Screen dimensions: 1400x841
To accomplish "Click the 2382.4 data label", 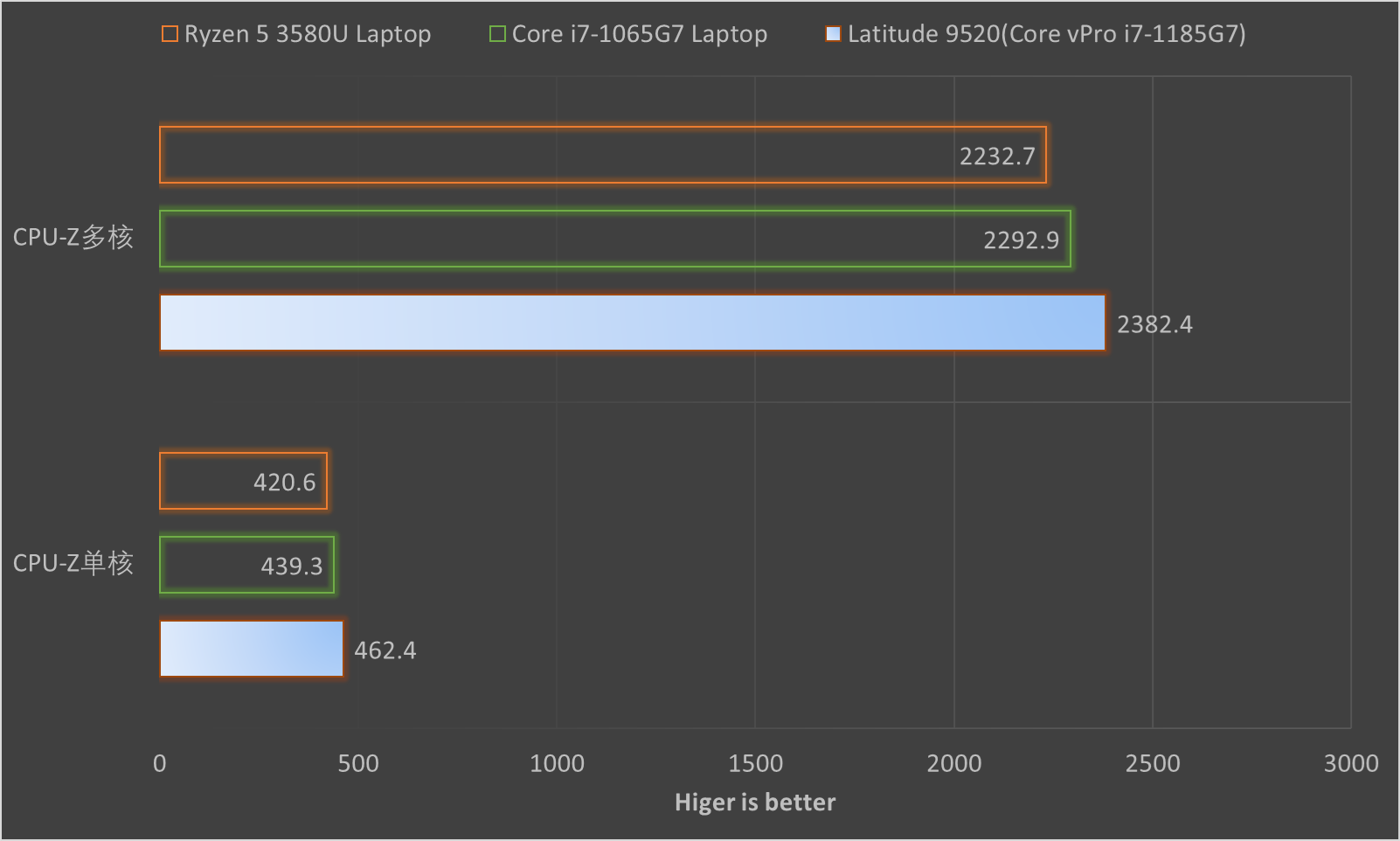I will click(x=1154, y=323).
